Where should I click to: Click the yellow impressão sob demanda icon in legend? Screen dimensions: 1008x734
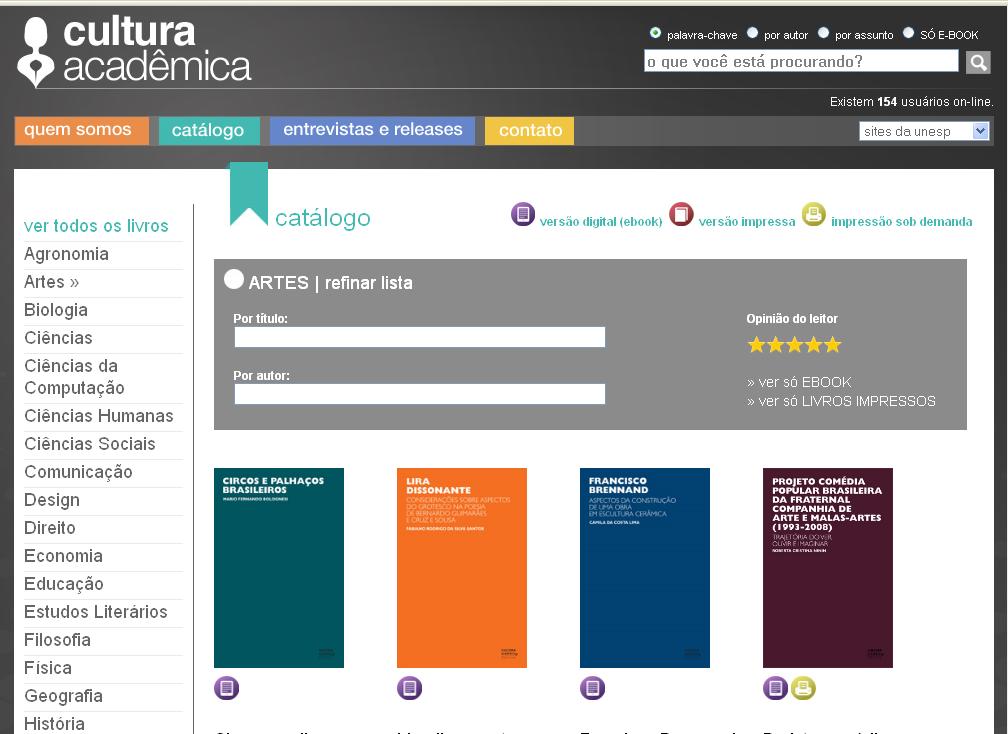(813, 214)
